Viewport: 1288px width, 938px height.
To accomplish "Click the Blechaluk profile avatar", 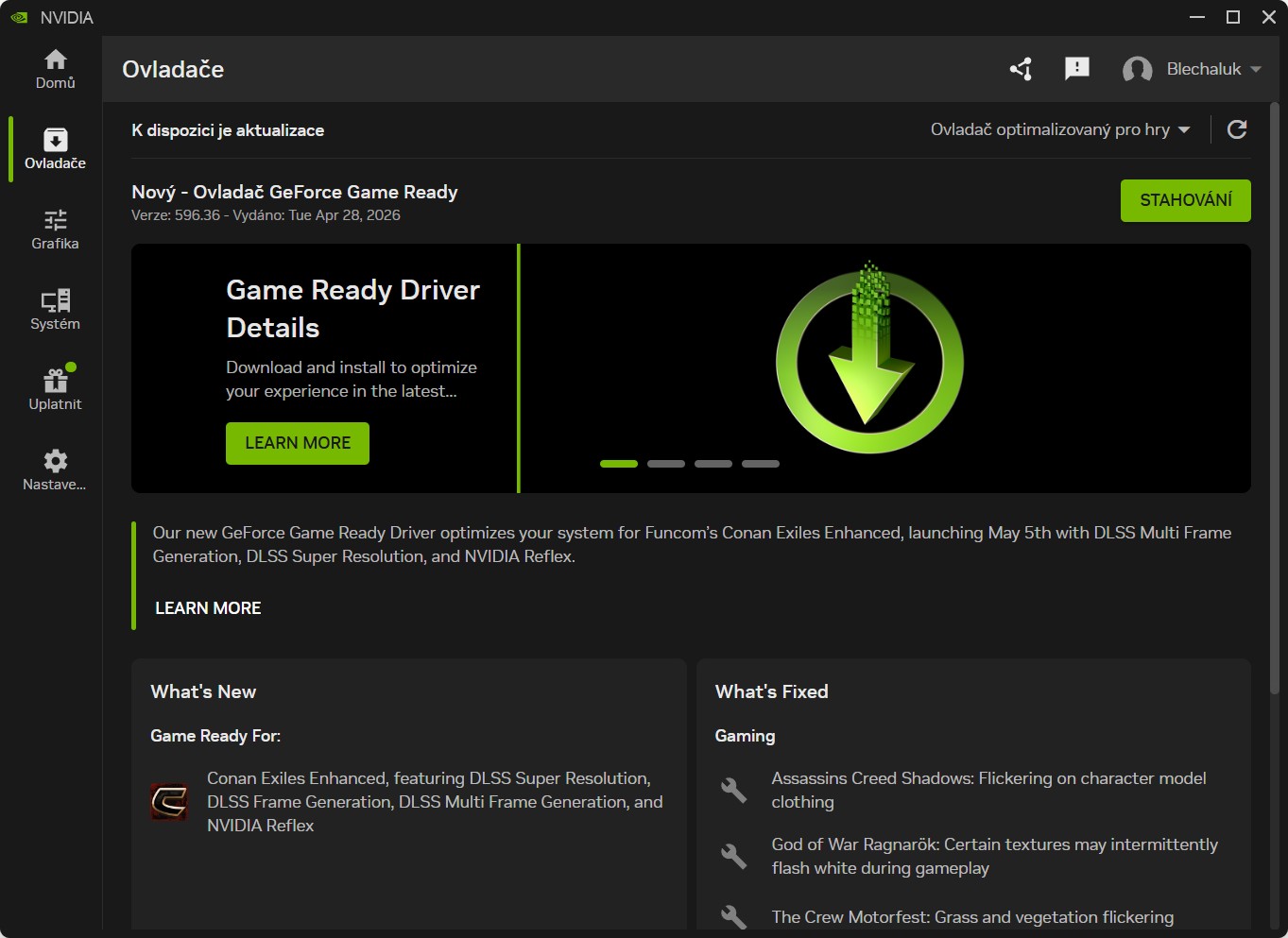I will click(1137, 69).
